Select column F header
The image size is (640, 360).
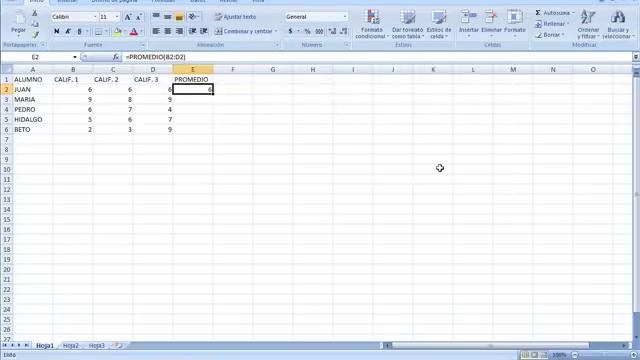click(x=233, y=69)
